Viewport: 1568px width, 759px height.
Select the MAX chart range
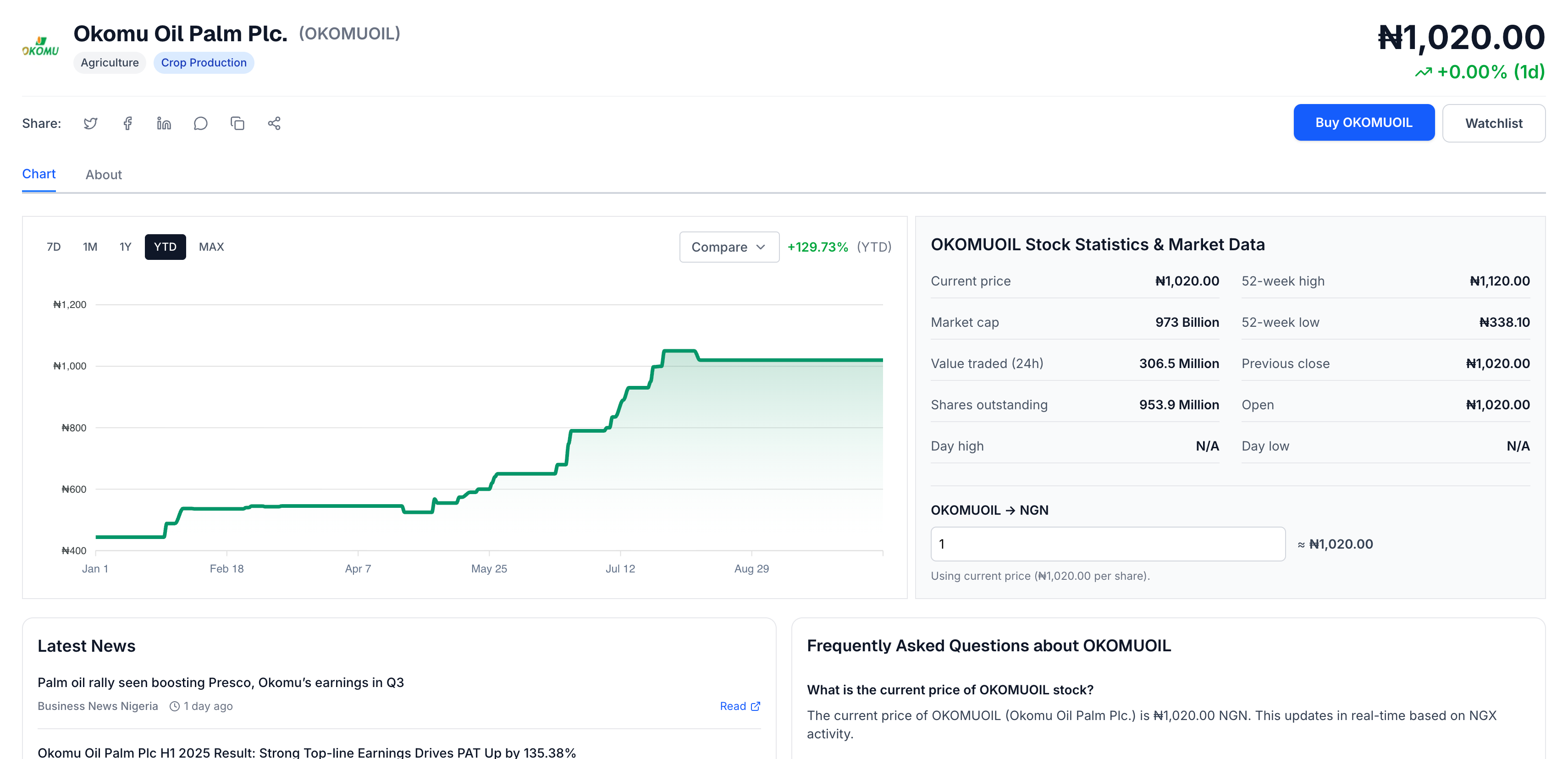click(x=211, y=247)
